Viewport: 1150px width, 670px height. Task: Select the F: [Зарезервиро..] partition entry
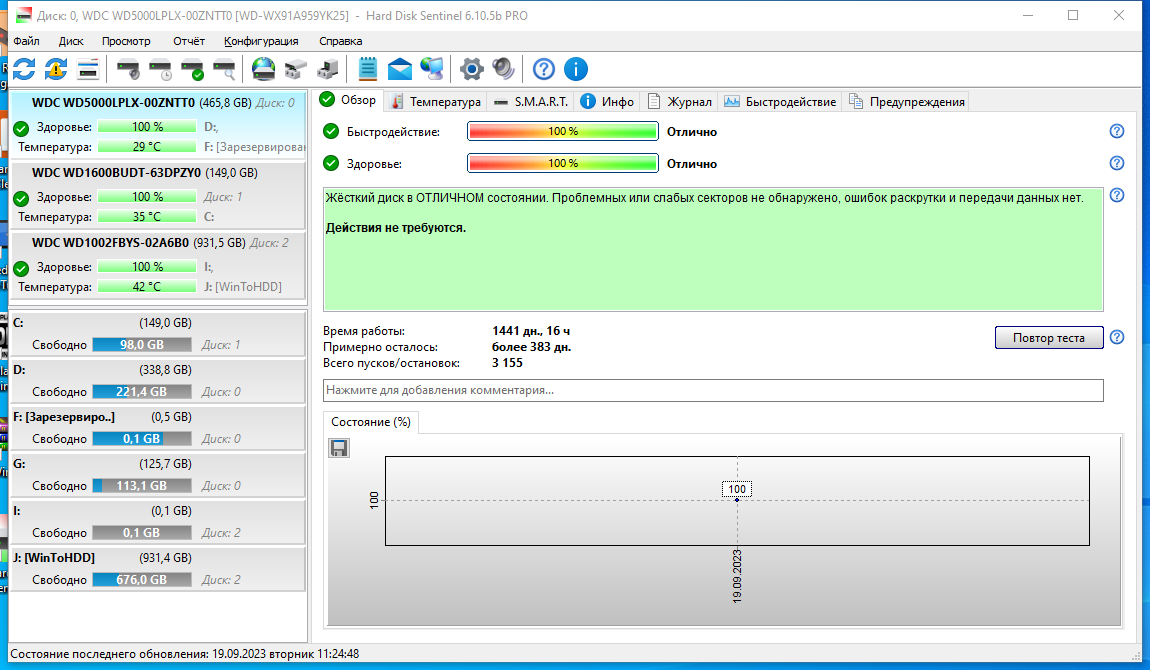158,427
